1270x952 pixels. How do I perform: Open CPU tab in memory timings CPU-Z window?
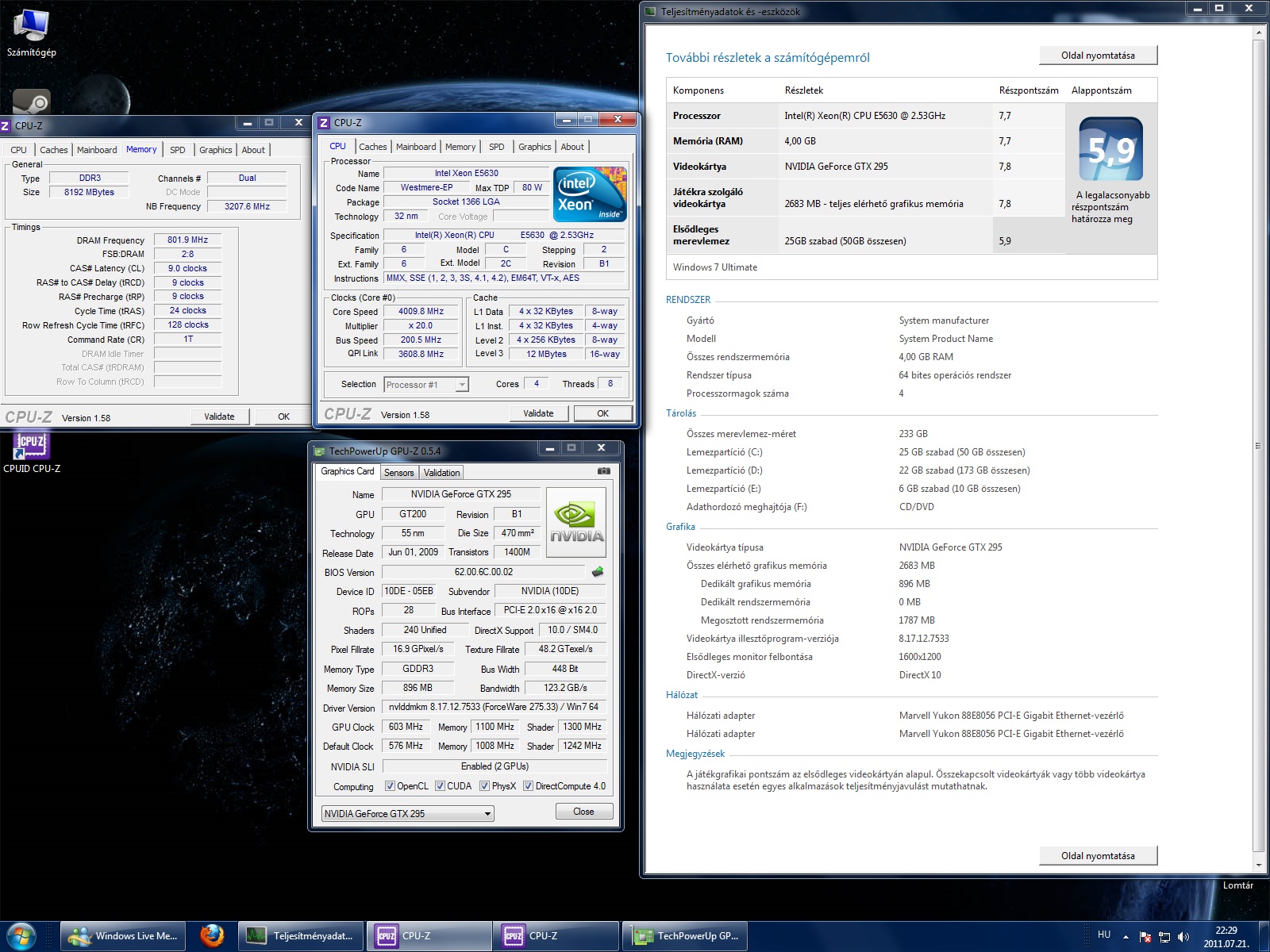(19, 150)
